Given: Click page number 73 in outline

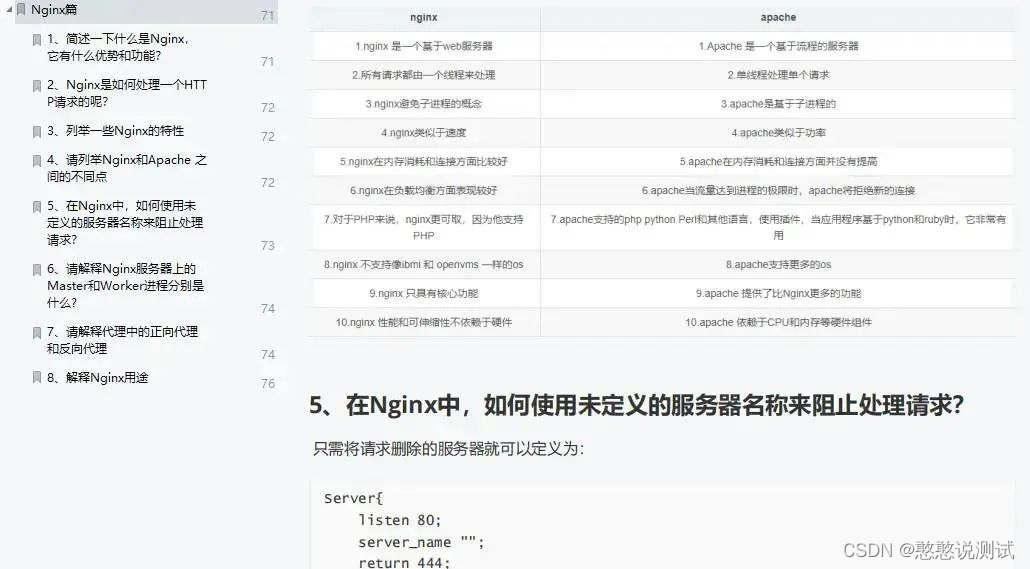Looking at the screenshot, I should click(x=268, y=246).
